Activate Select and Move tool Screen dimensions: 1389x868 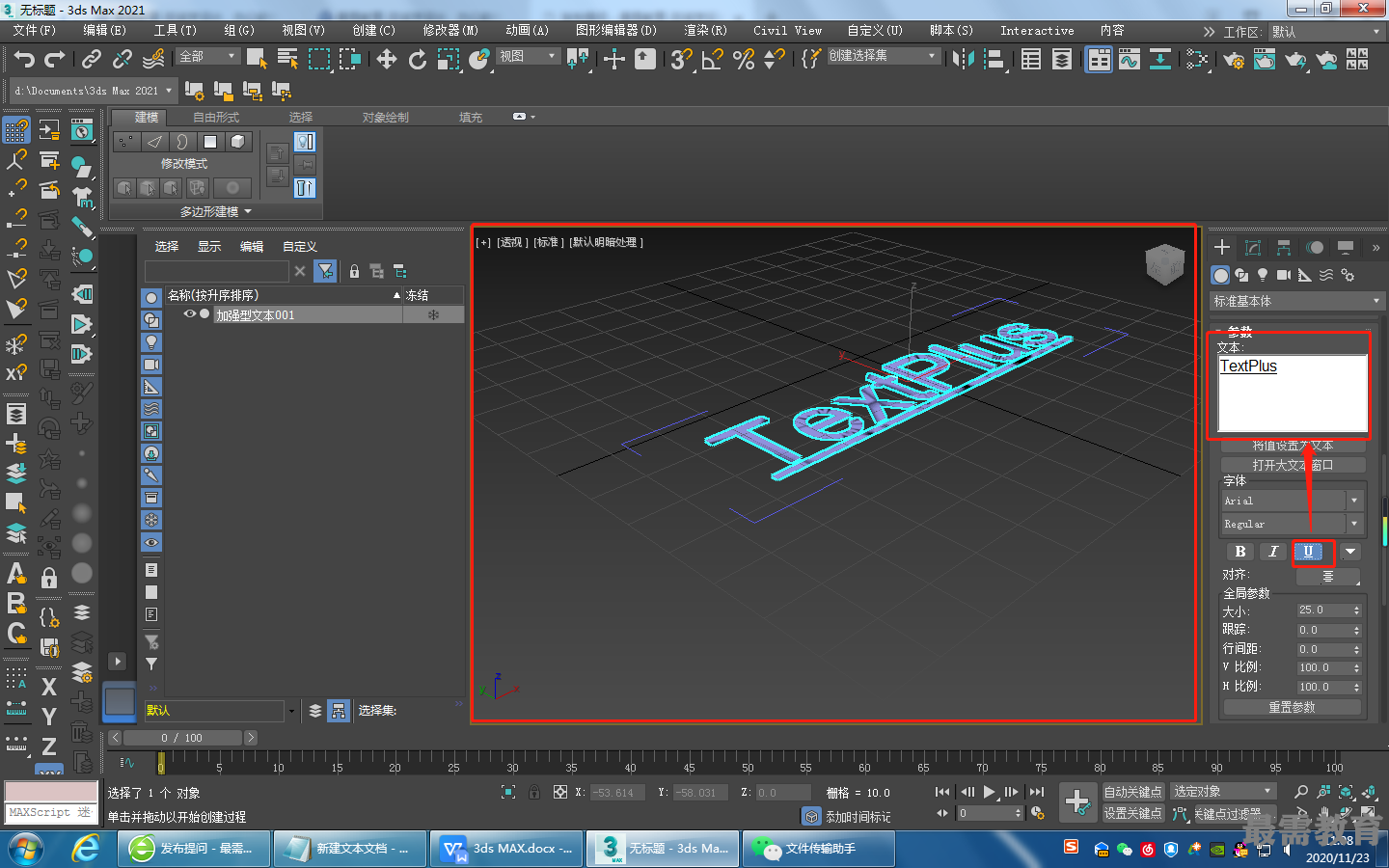pos(387,60)
